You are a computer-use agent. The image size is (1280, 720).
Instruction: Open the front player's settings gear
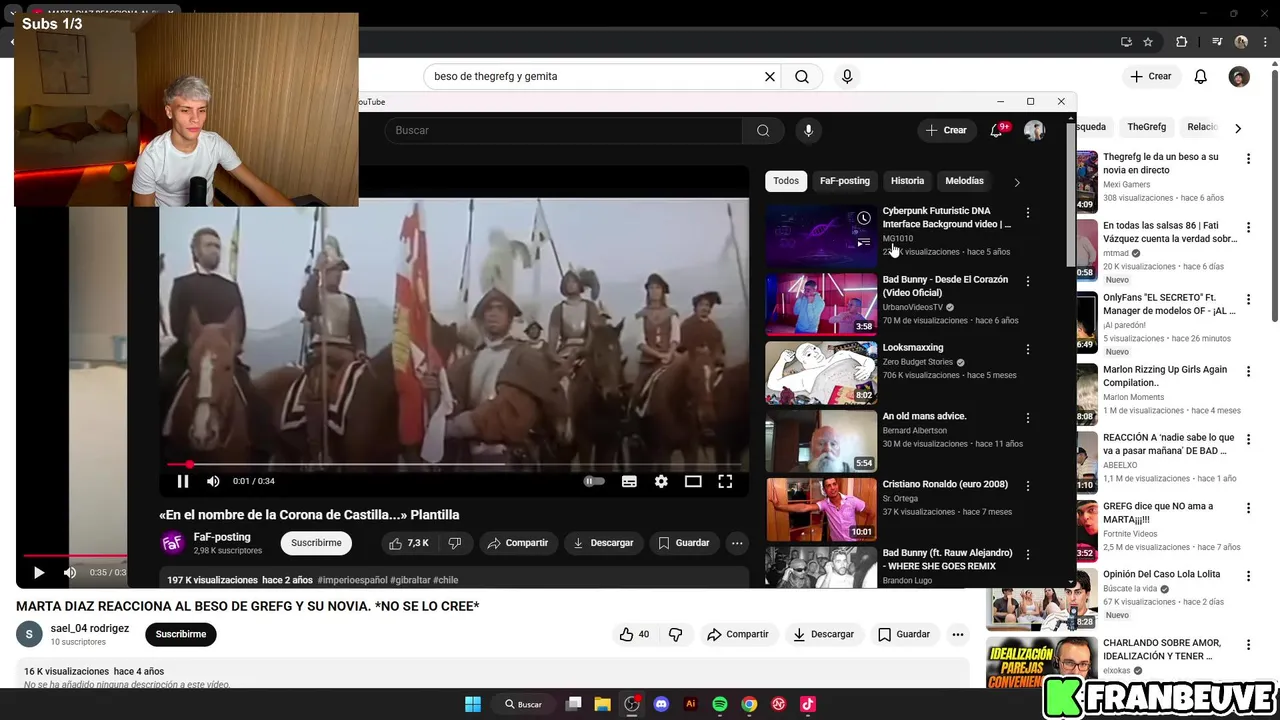click(x=661, y=481)
